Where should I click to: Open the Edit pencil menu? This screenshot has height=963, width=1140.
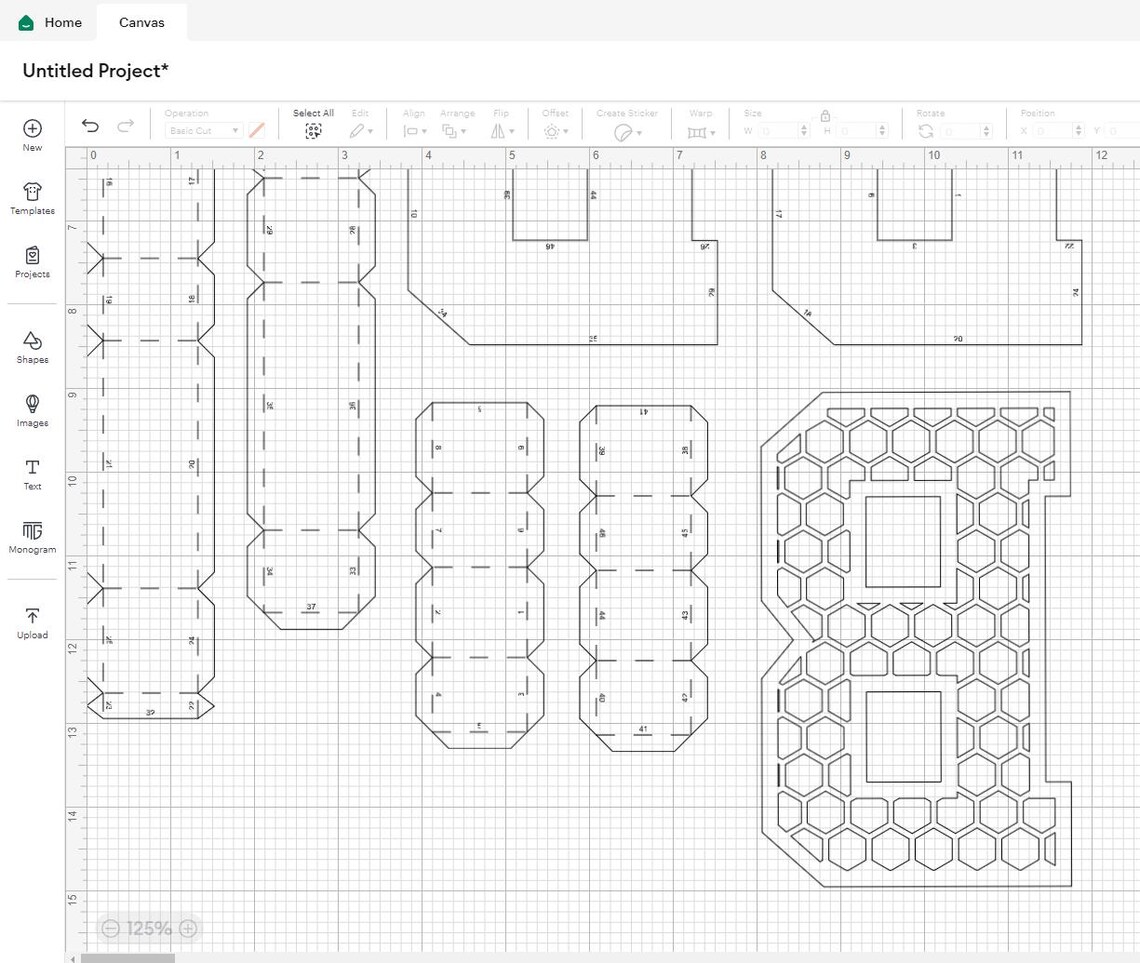361,131
